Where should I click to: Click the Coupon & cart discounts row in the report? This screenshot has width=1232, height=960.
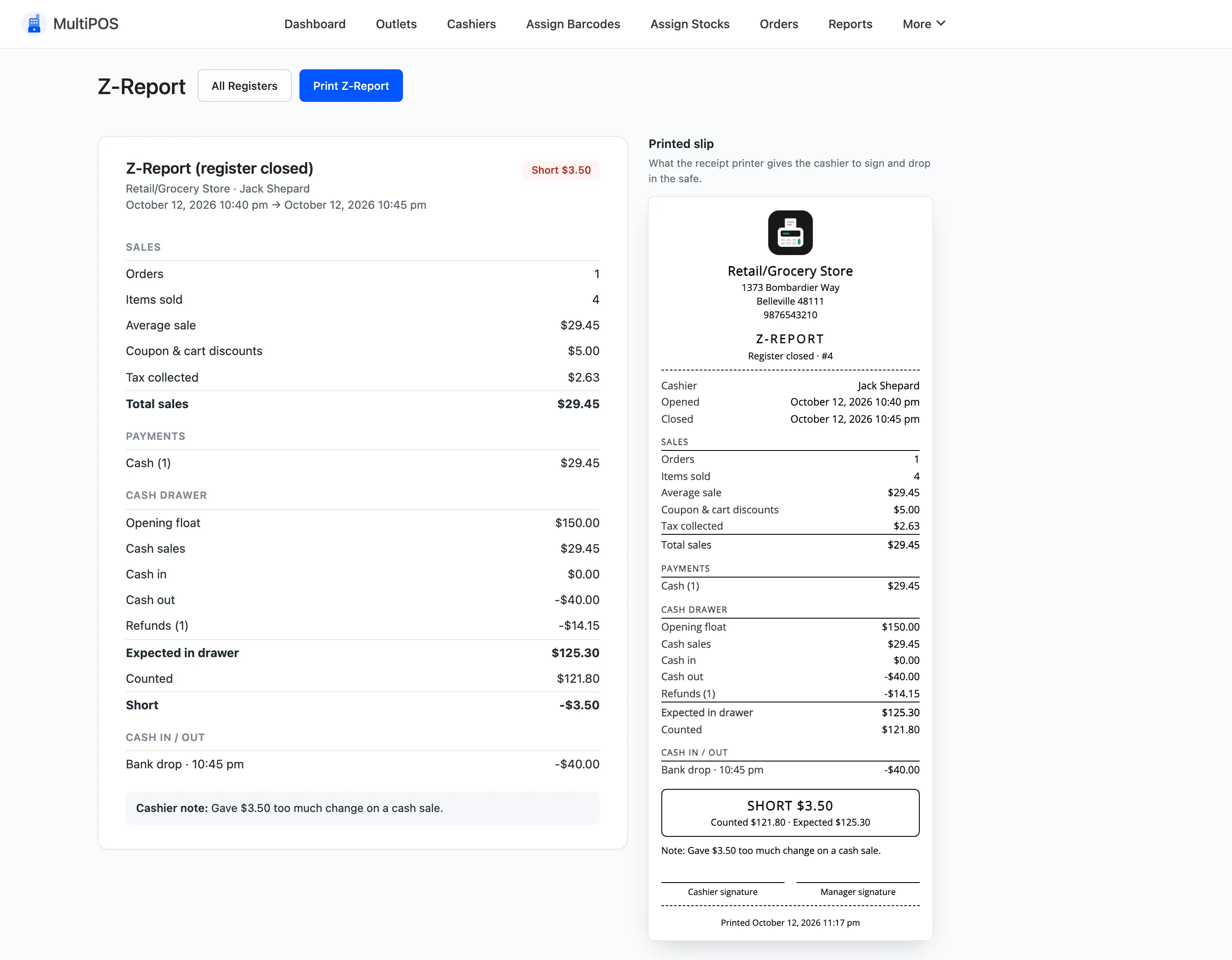tap(362, 351)
